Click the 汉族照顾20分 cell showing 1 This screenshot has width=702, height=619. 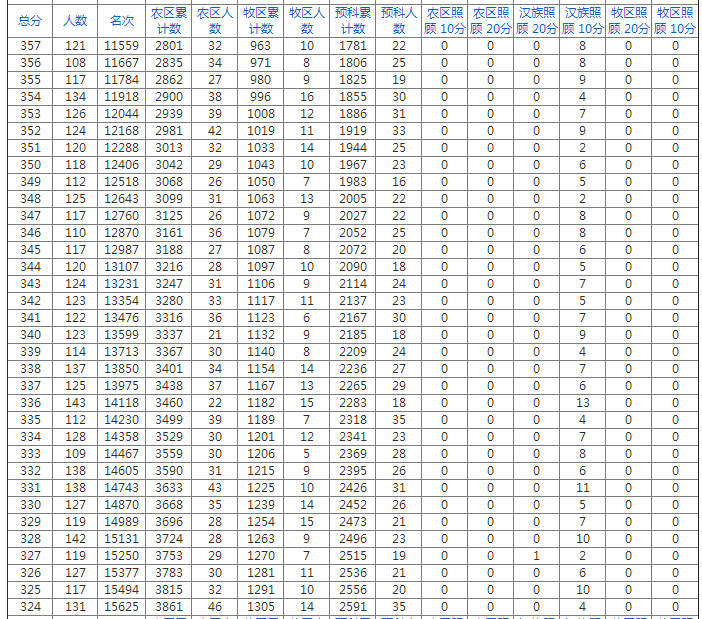point(537,556)
